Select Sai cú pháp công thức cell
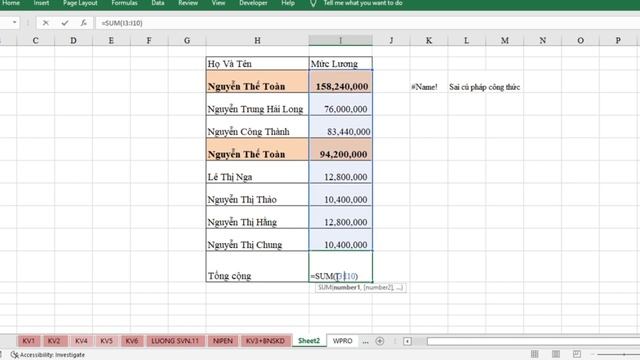Image resolution: width=640 pixels, height=360 pixels. pos(484,87)
